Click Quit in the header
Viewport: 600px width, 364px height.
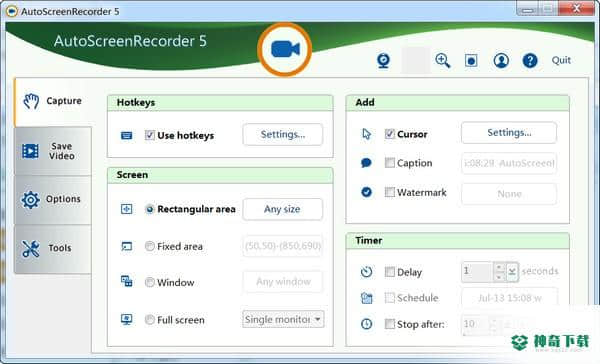(561, 60)
